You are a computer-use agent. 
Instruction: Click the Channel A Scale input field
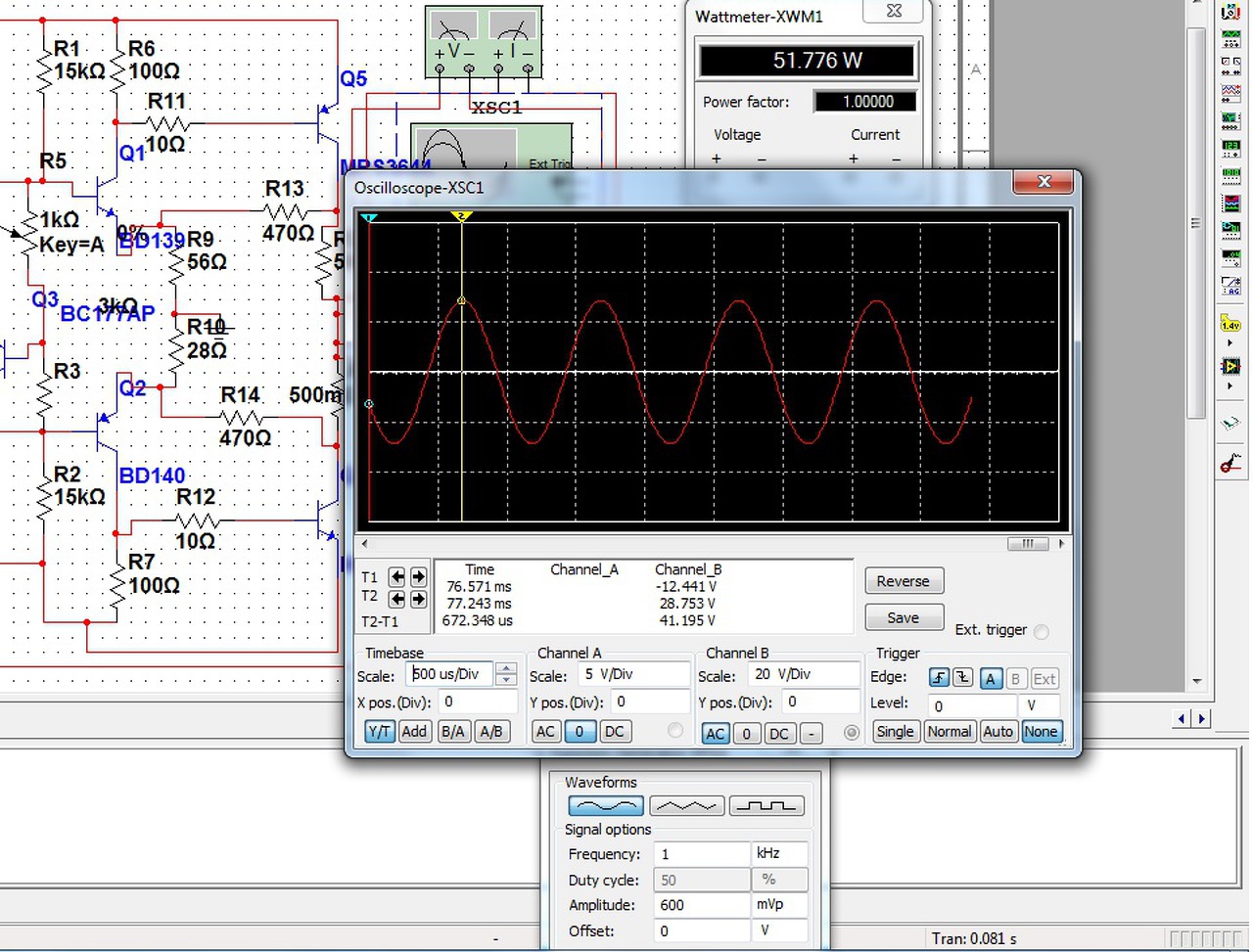pos(635,674)
